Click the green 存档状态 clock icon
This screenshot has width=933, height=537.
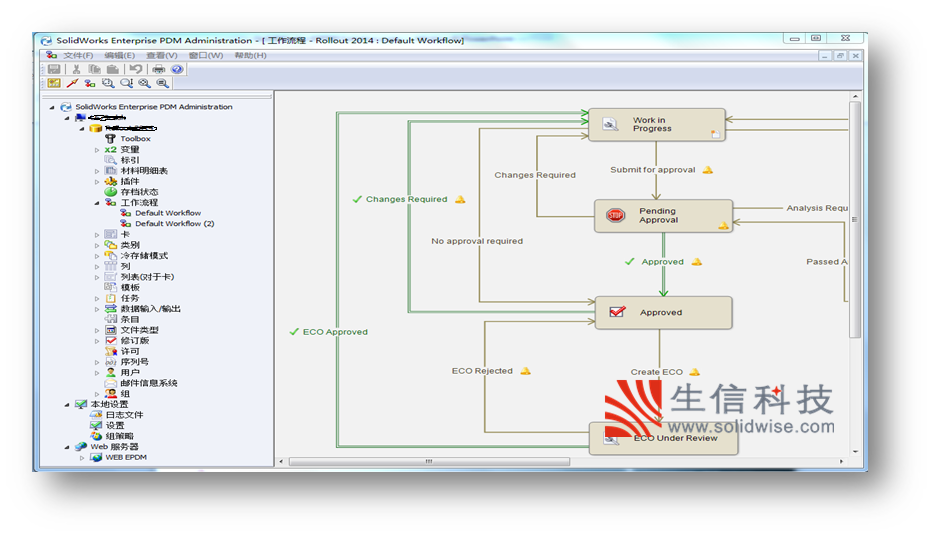click(111, 192)
